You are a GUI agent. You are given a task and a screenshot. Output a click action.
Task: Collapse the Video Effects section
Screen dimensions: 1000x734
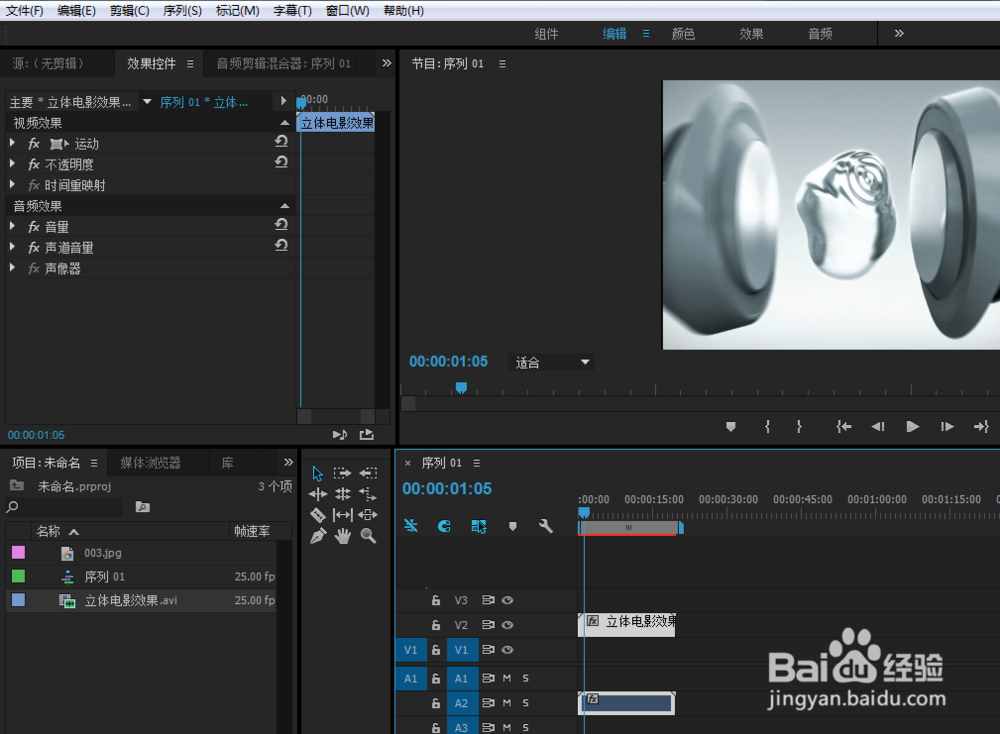[x=284, y=122]
